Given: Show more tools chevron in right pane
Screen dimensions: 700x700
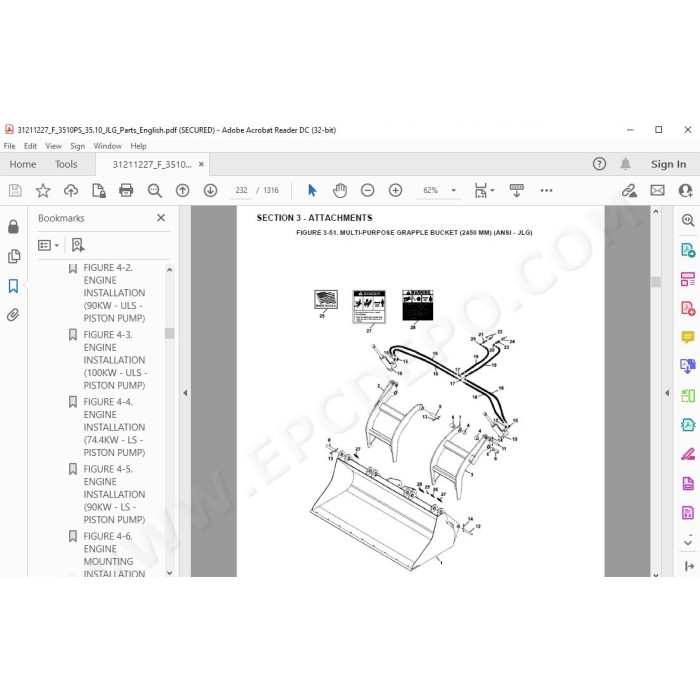Looking at the screenshot, I should tap(688, 543).
